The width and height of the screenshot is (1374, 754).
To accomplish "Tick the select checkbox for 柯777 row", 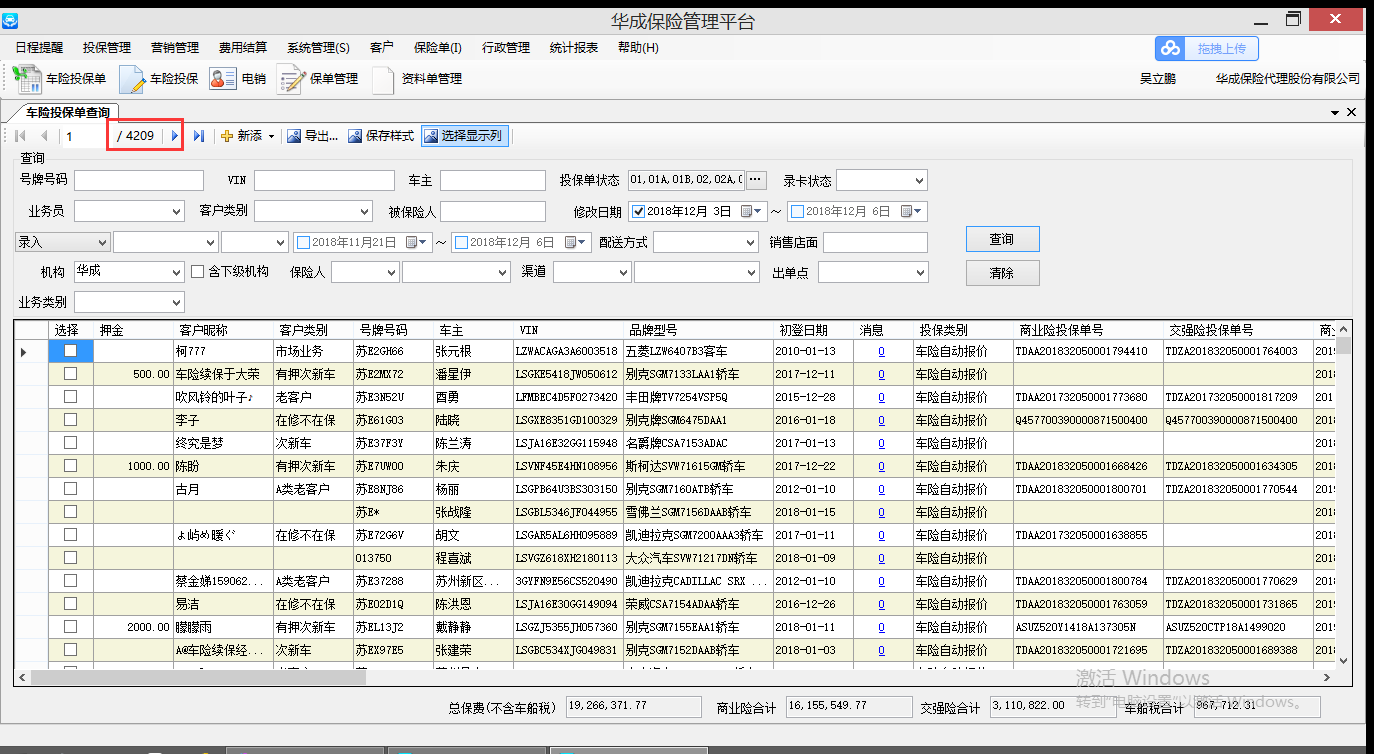I will click(x=70, y=351).
